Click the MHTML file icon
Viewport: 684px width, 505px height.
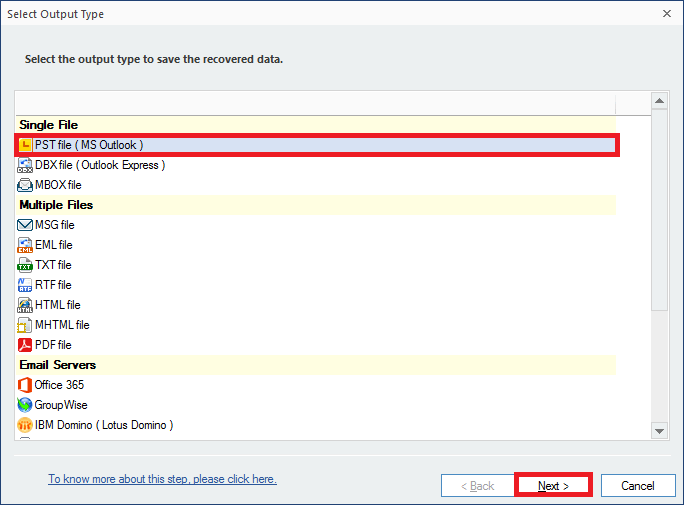(25, 325)
